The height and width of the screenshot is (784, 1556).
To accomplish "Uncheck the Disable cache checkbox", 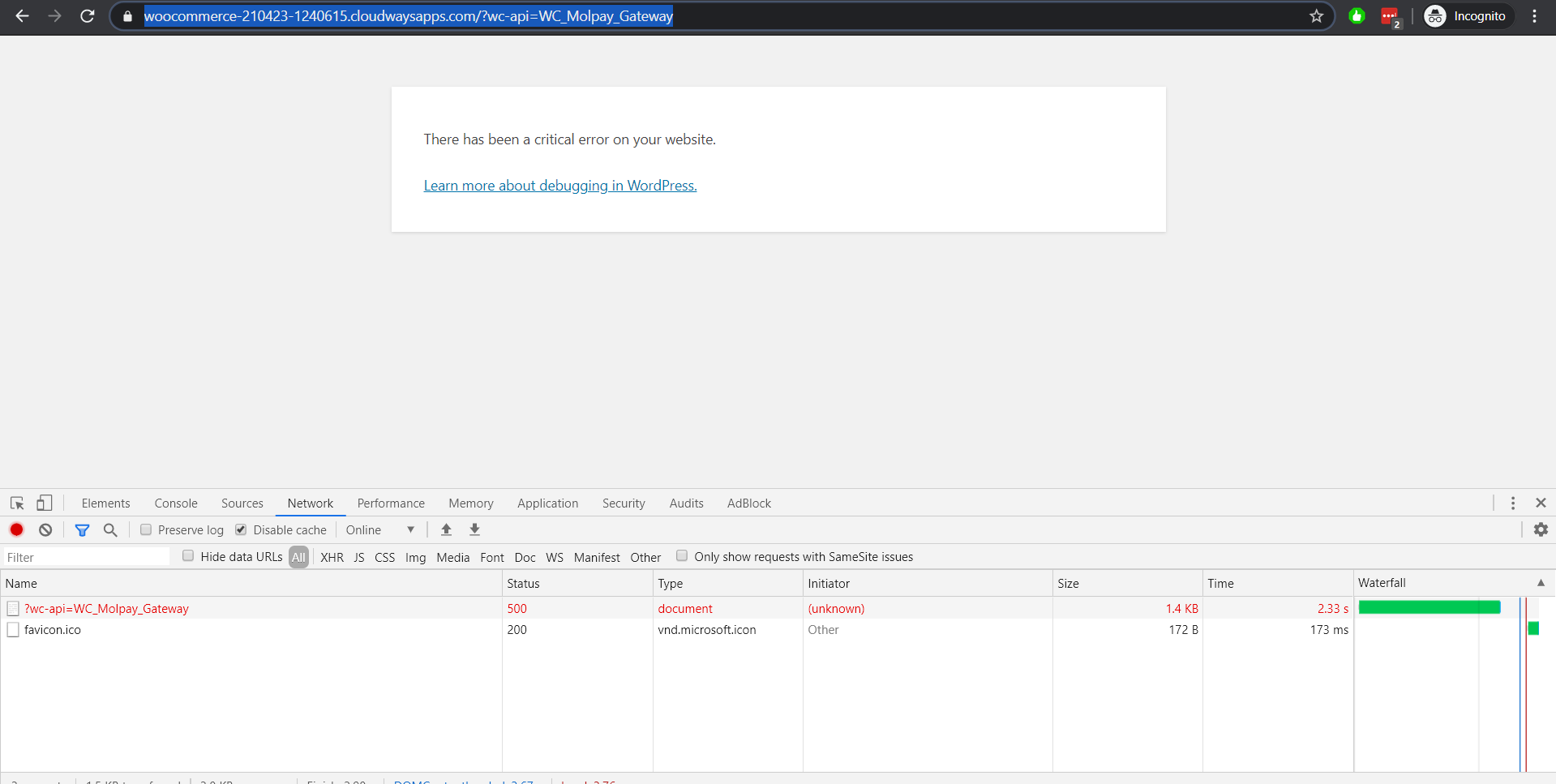I will click(x=241, y=529).
